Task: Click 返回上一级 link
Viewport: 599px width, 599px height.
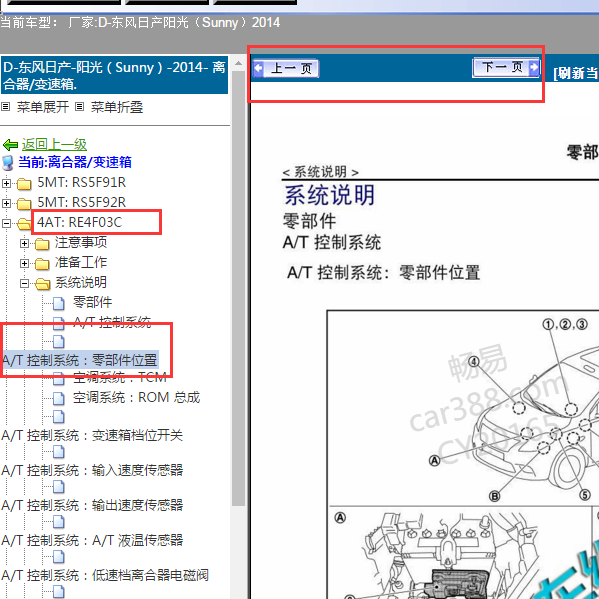Action: click(54, 144)
